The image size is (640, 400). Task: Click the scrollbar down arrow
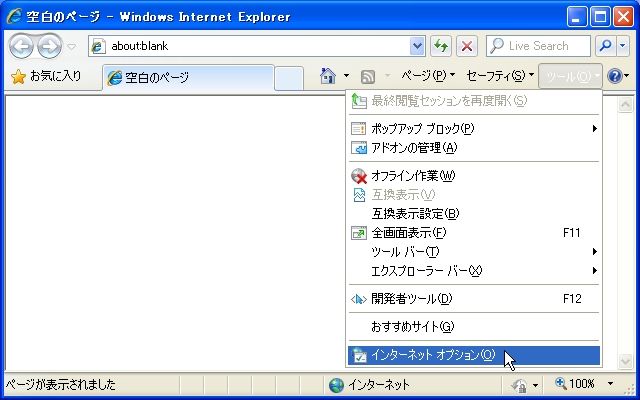click(x=625, y=361)
